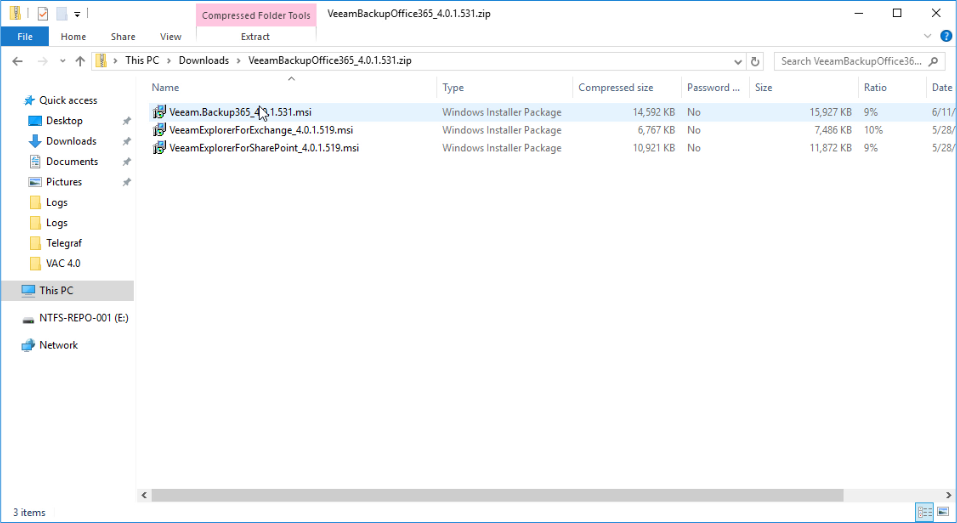Open Network in the navigation pane

click(59, 345)
